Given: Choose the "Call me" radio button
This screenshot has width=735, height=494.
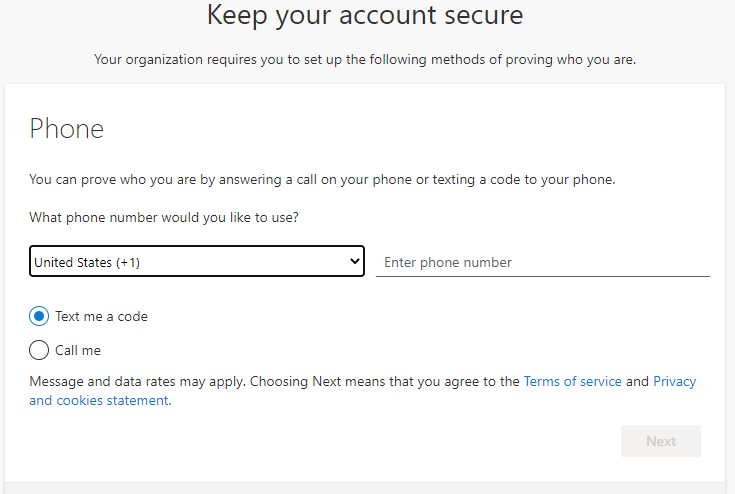Looking at the screenshot, I should [39, 350].
